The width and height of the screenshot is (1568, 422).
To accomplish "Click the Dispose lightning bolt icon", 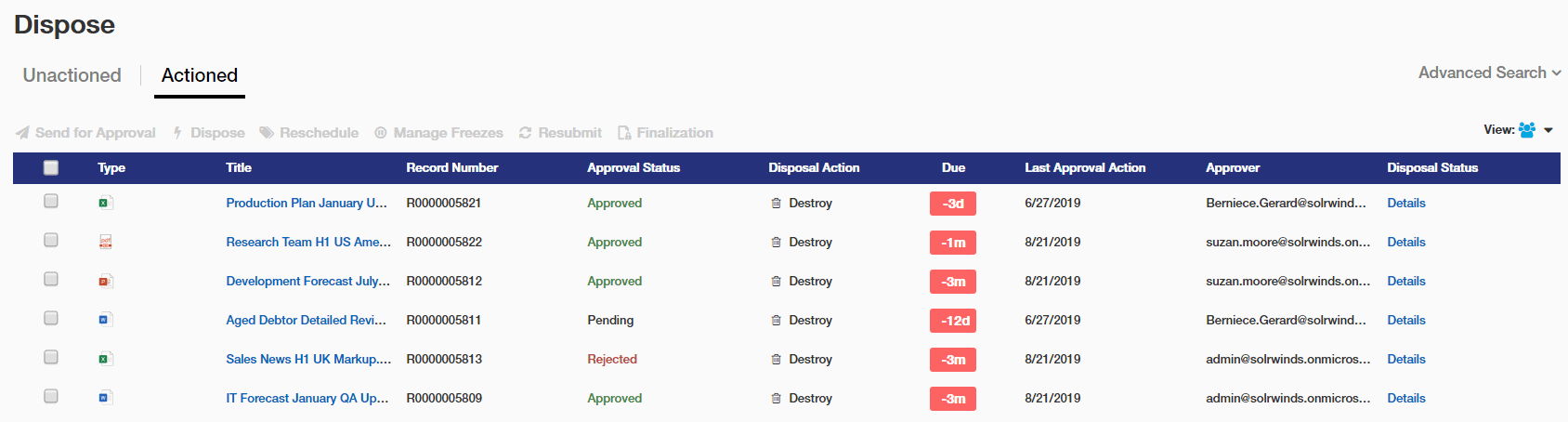I will tap(177, 133).
